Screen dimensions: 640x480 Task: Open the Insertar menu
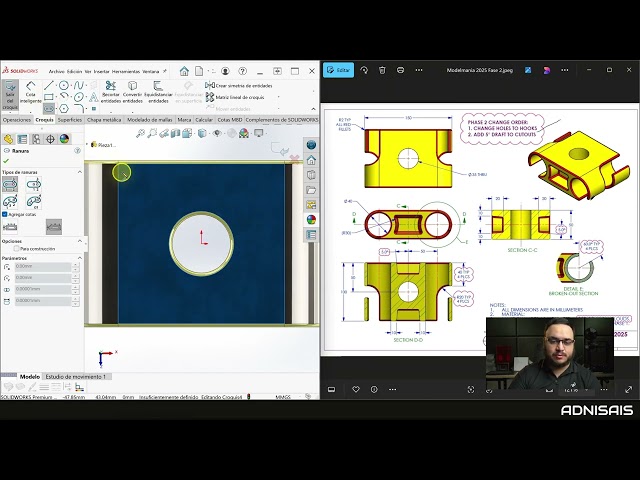[x=102, y=71]
